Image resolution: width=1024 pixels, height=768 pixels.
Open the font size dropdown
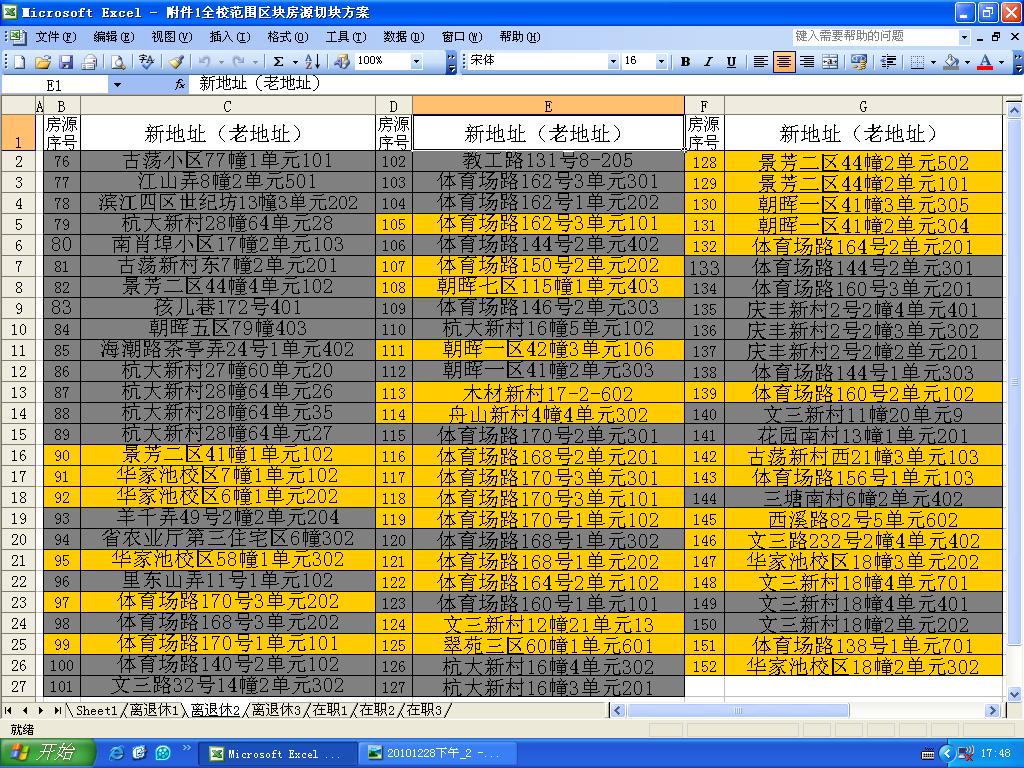(x=662, y=61)
